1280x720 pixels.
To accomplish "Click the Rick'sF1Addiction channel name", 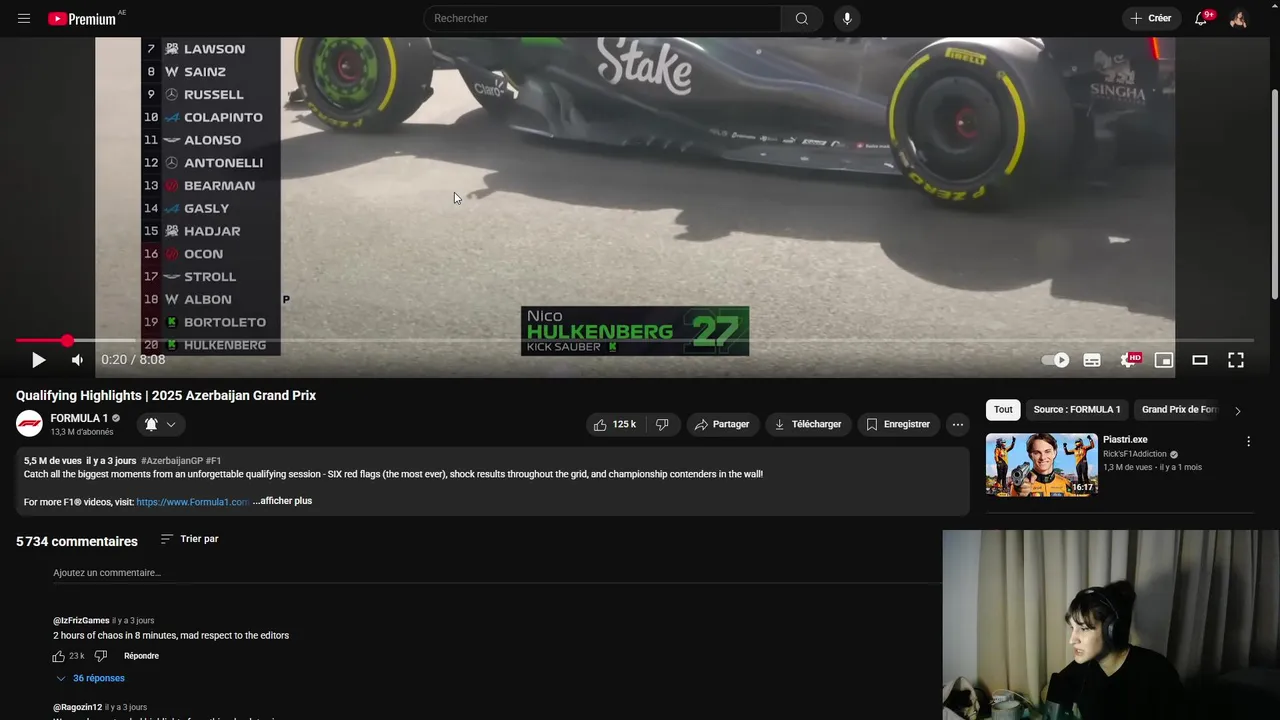I will (x=1135, y=454).
